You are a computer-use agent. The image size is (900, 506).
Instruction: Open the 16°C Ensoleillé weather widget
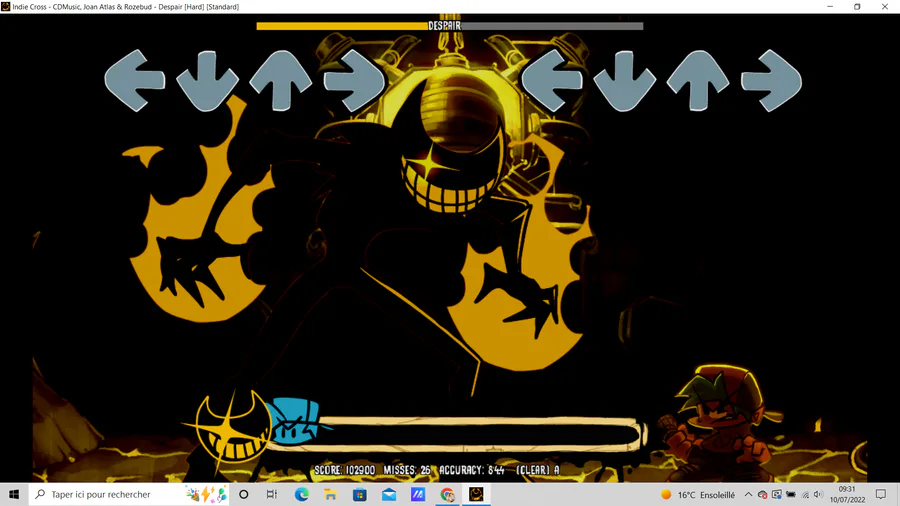coord(697,495)
